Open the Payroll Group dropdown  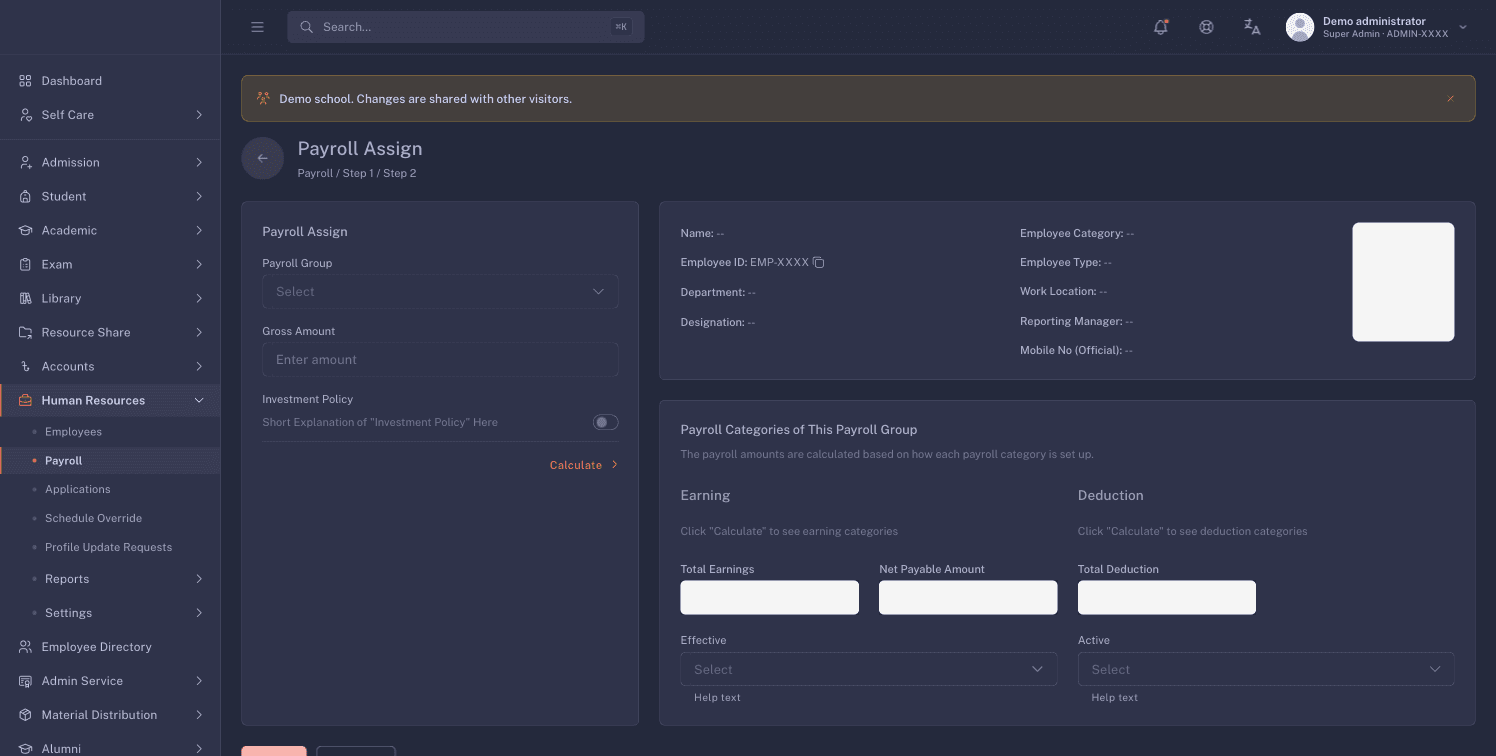point(440,292)
